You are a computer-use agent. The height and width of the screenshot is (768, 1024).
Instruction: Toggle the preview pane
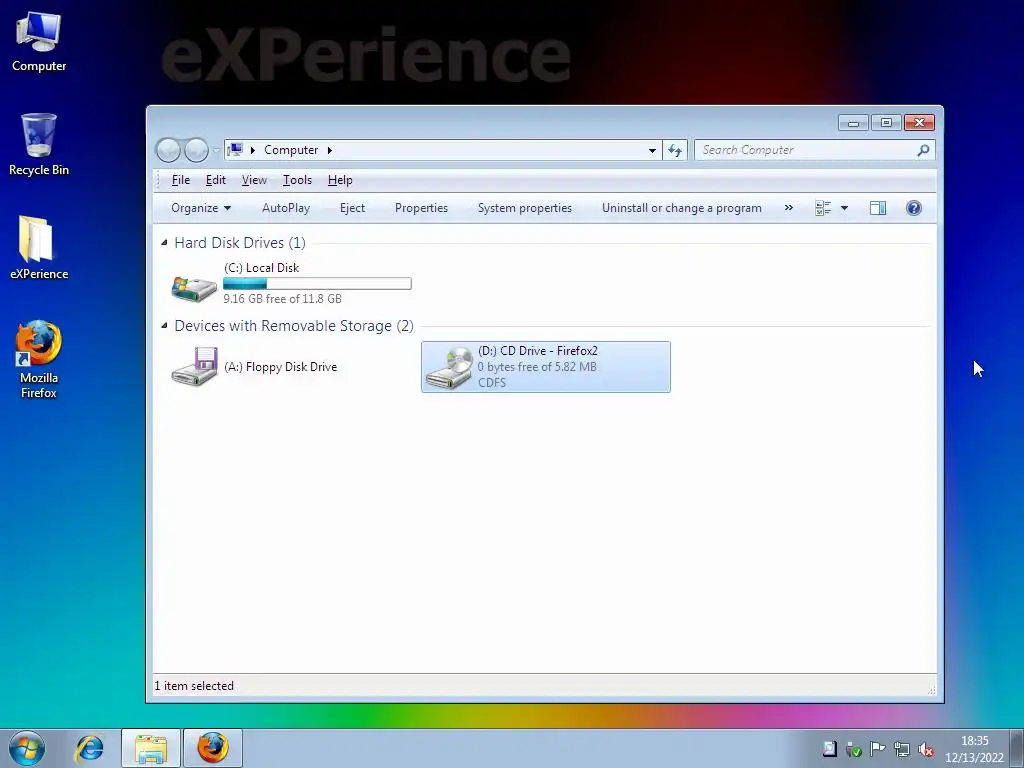click(x=878, y=208)
